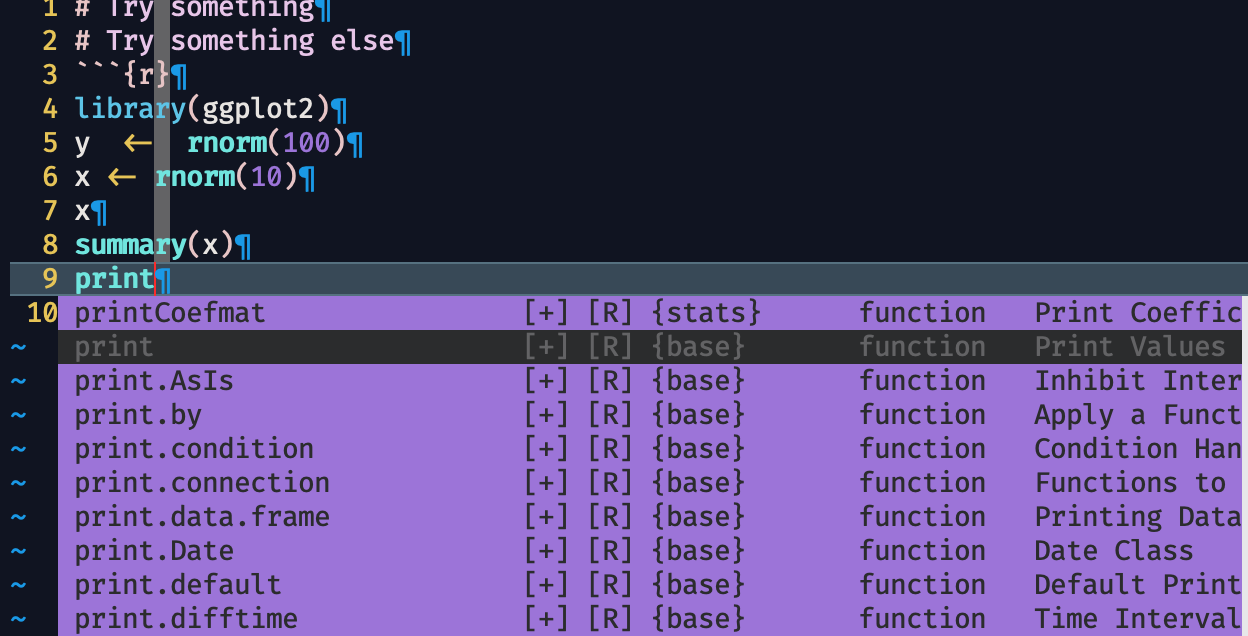
Task: Click 'Apply a Funct' description text
Action: tap(1138, 415)
